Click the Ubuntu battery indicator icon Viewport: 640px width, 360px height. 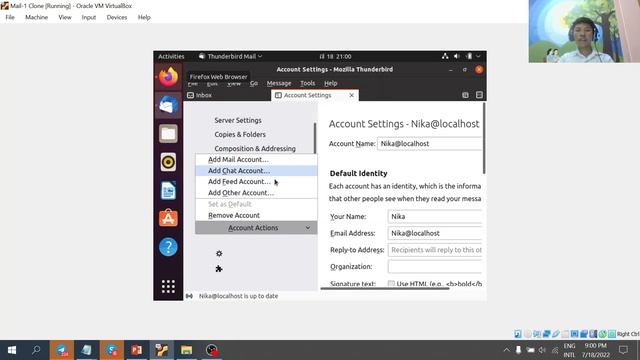(x=469, y=56)
